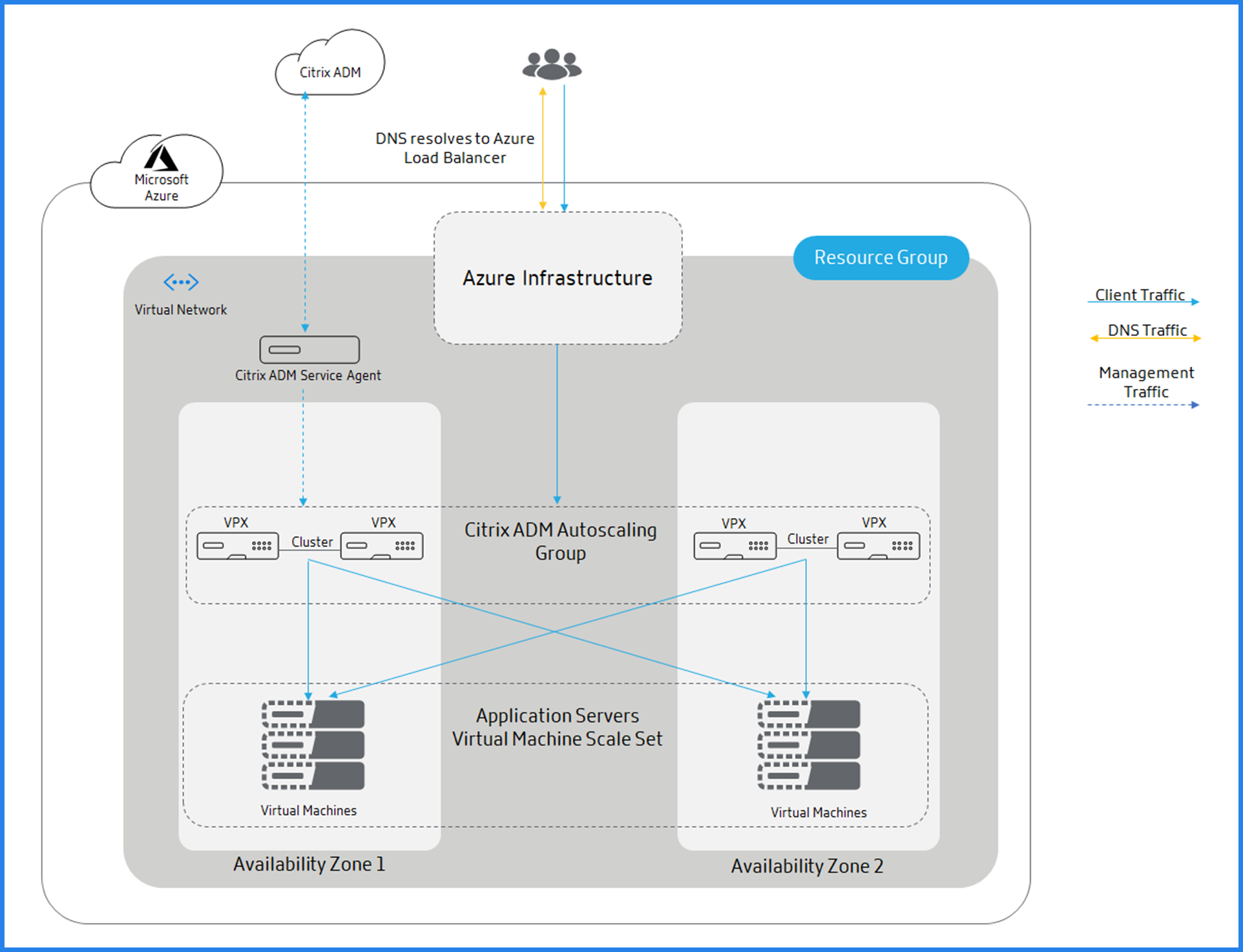
Task: Click the 'Availability Zone 1' label
Action: pyautogui.click(x=309, y=864)
